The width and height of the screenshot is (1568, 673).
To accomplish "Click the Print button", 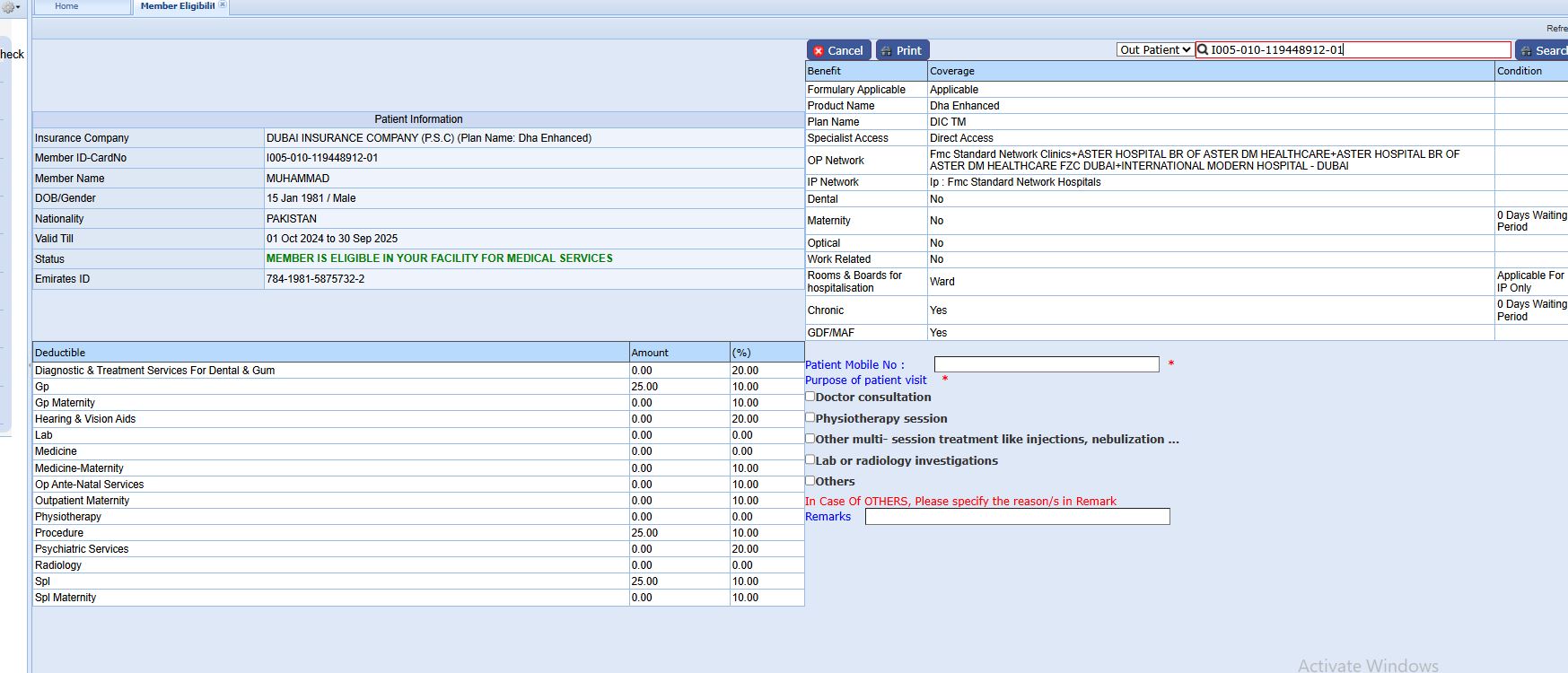I will [901, 51].
